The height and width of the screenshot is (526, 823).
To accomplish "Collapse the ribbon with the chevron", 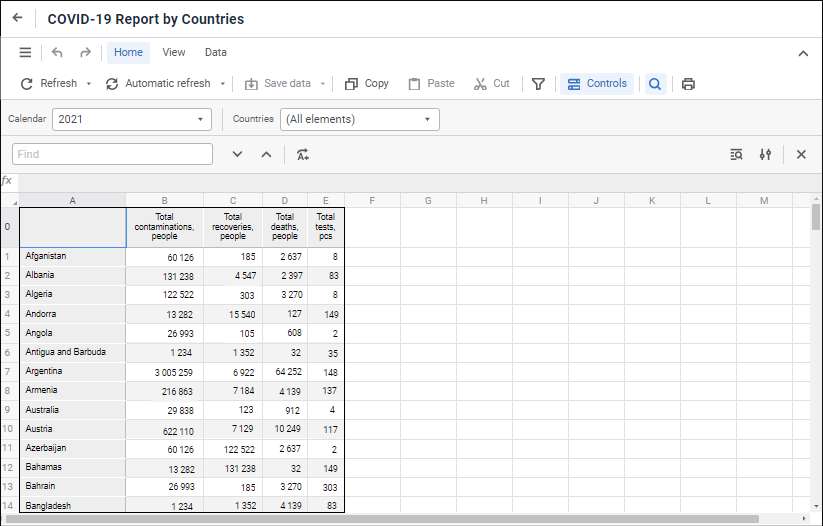I will (803, 53).
